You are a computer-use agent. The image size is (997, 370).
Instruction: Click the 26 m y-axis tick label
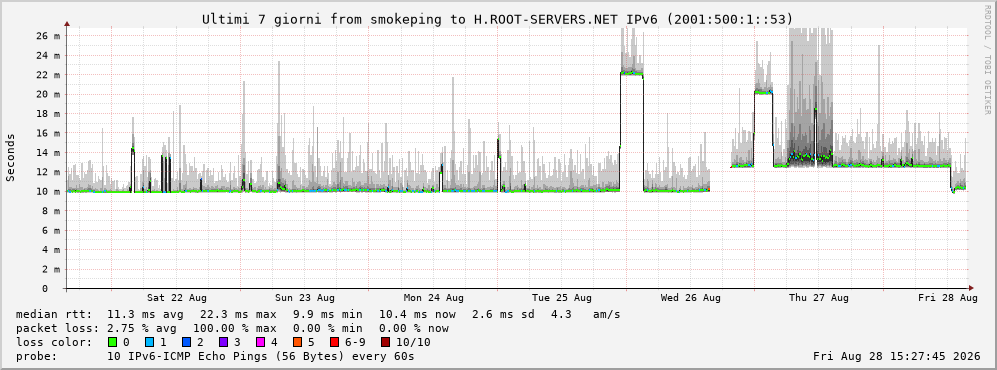[50, 36]
